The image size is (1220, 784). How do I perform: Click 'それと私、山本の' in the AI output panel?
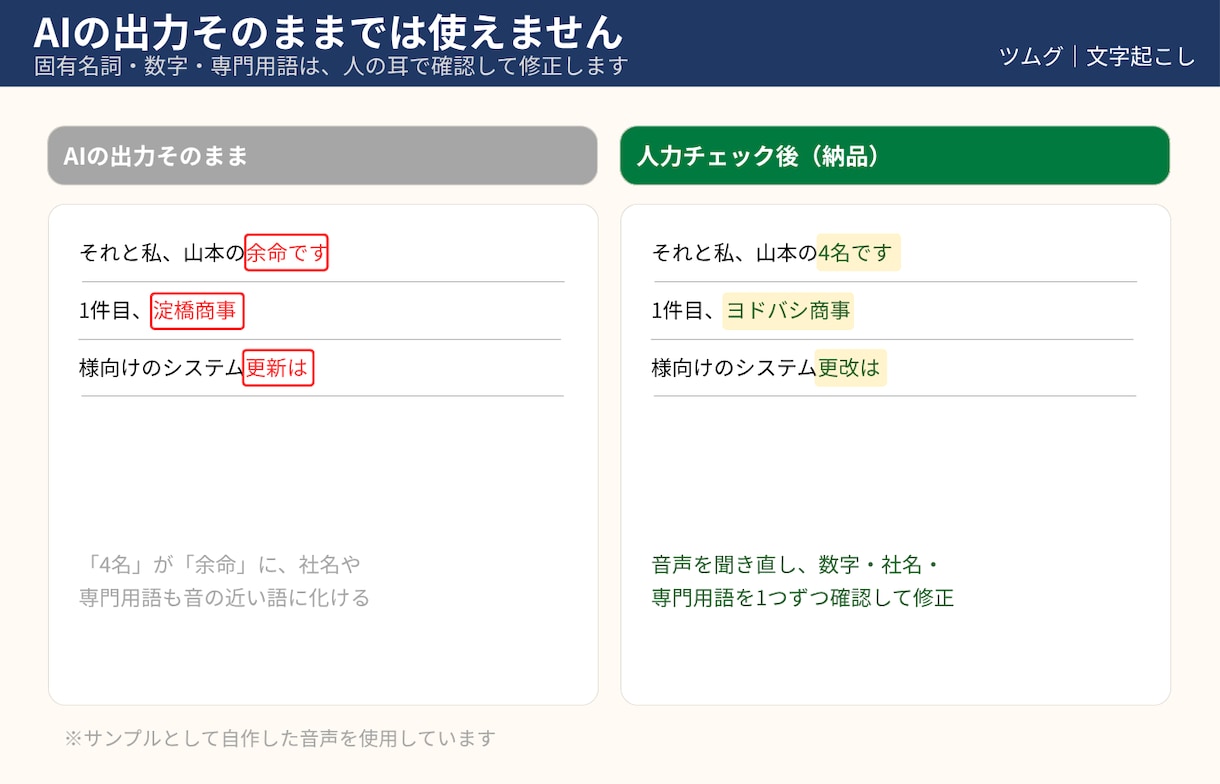tap(162, 253)
